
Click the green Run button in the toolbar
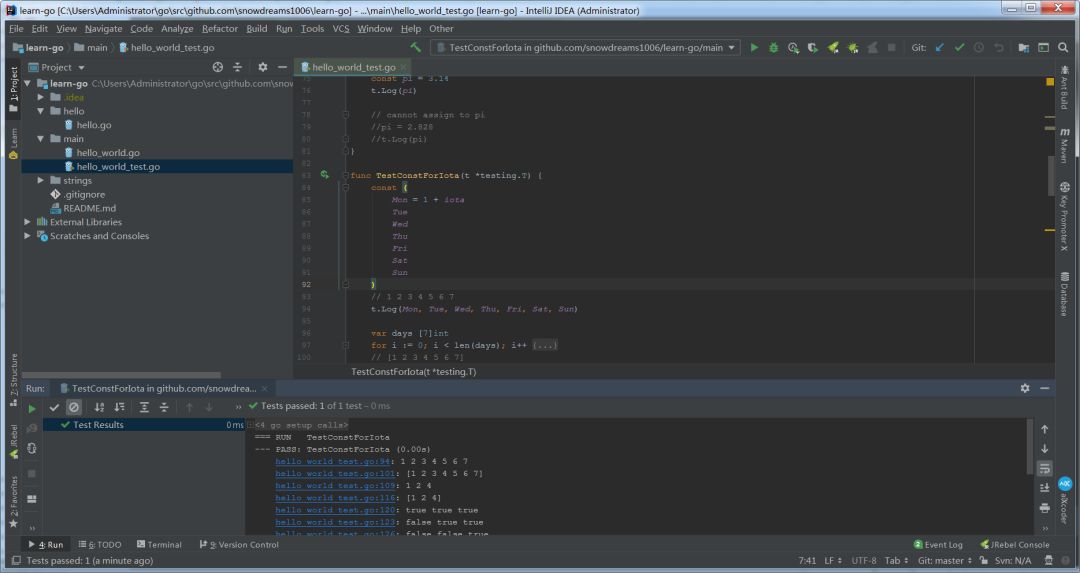[754, 47]
